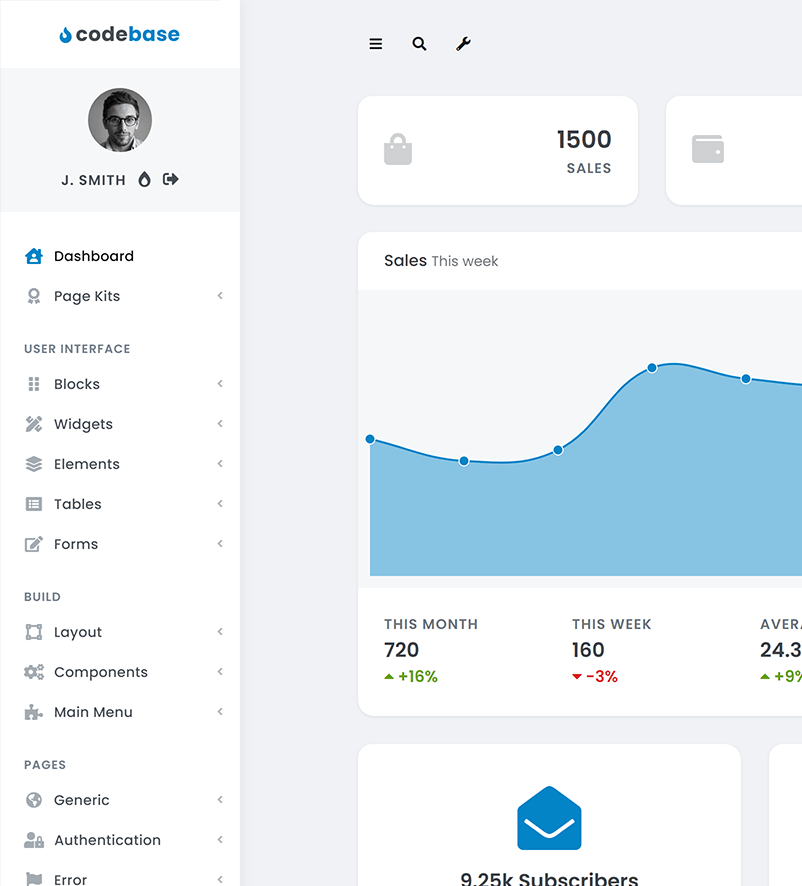Expand the Widgets submenu chevron
802x886 pixels.
[220, 424]
